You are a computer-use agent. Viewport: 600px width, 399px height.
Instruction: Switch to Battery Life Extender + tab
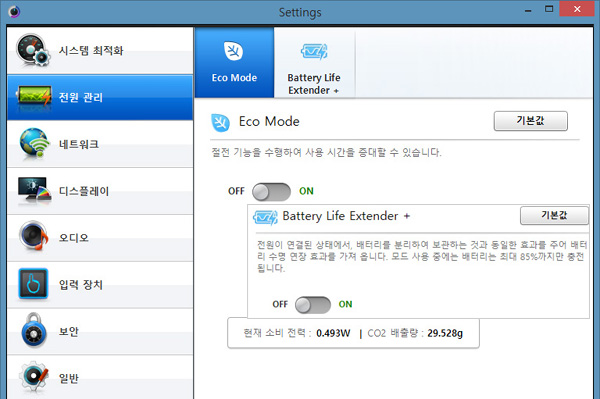pos(314,62)
